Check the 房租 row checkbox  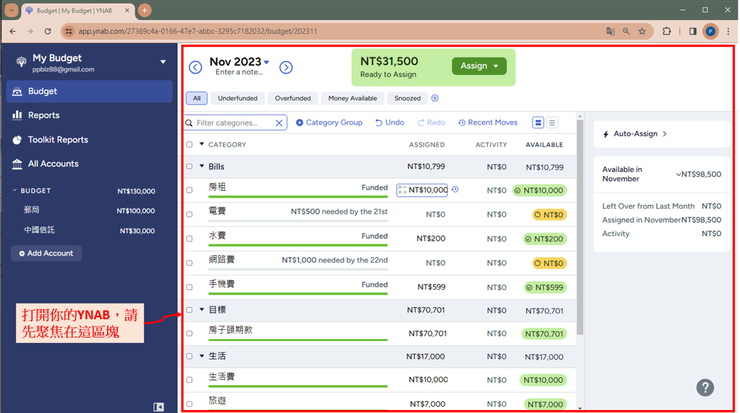[190, 190]
